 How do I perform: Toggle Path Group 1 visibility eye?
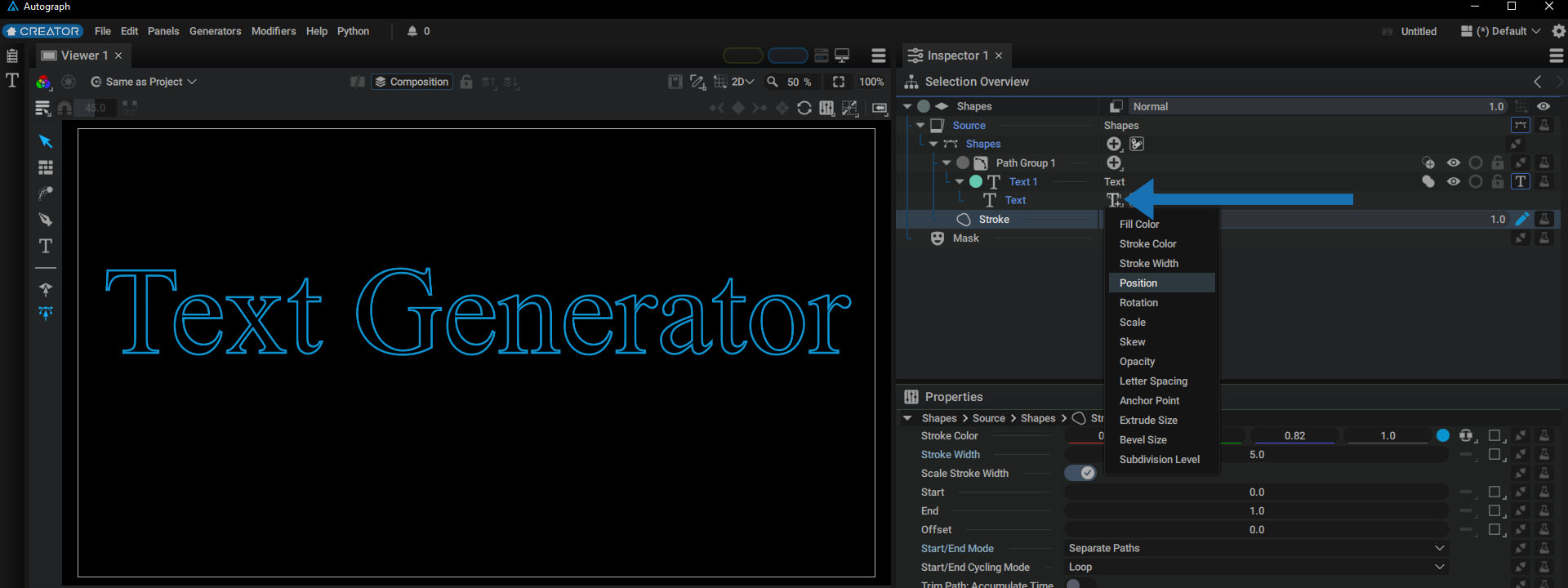(1454, 163)
